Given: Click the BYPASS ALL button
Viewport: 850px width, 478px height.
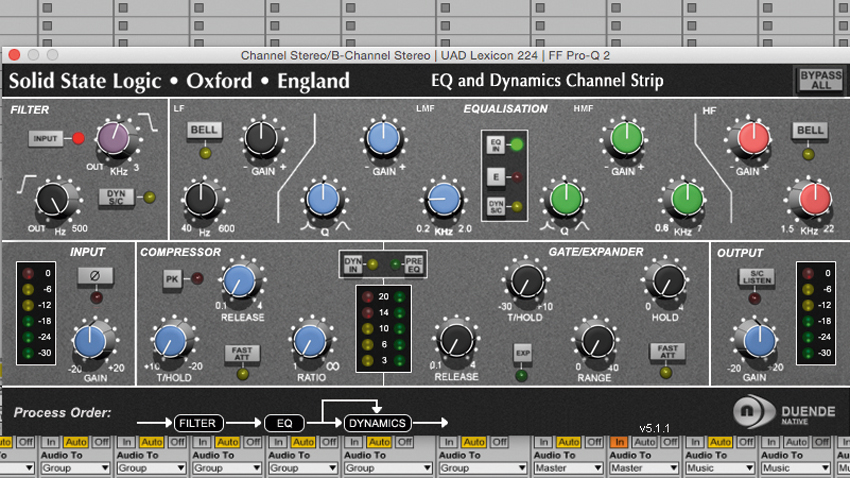Looking at the screenshot, I should (821, 80).
